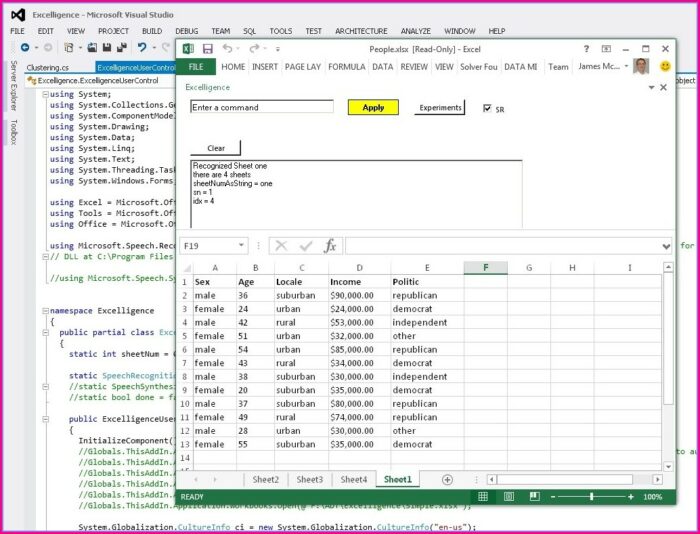Click the James Mc account picture
This screenshot has height=534, width=700.
(x=641, y=66)
